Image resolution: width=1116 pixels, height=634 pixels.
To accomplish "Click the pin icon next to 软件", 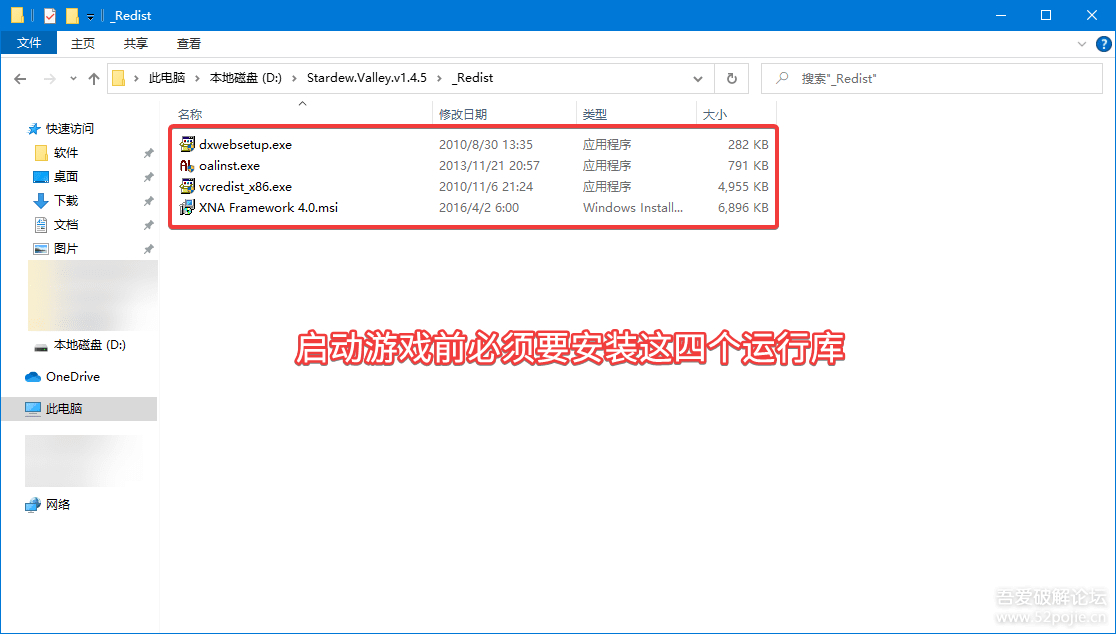I will tap(148, 153).
